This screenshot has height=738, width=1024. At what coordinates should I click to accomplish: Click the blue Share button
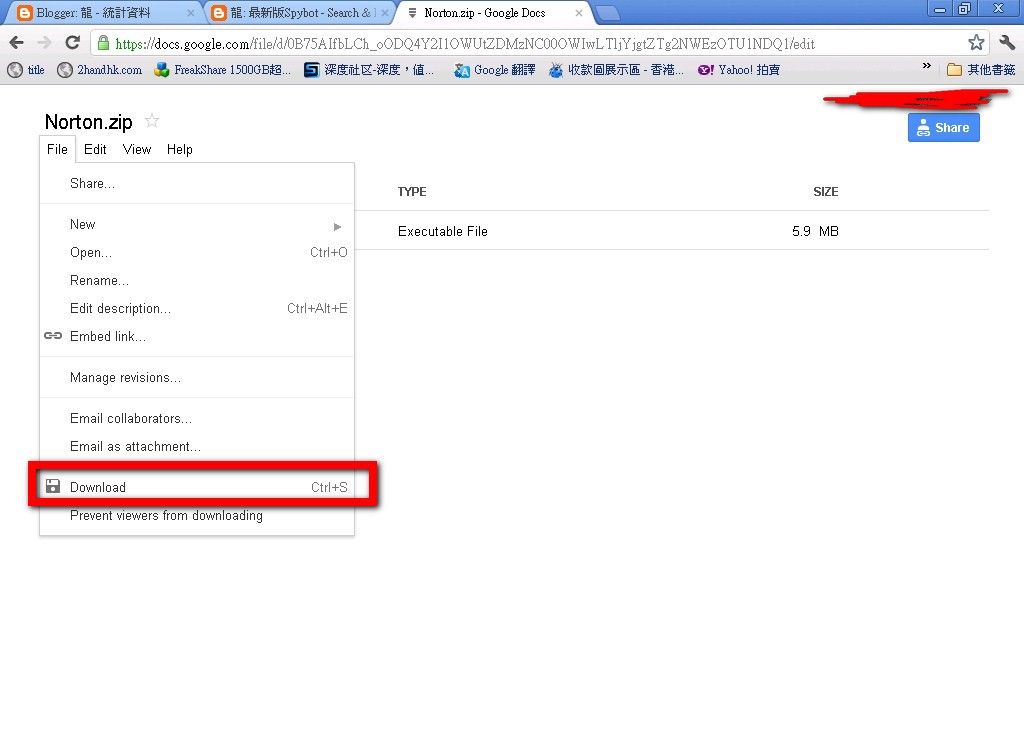click(943, 127)
